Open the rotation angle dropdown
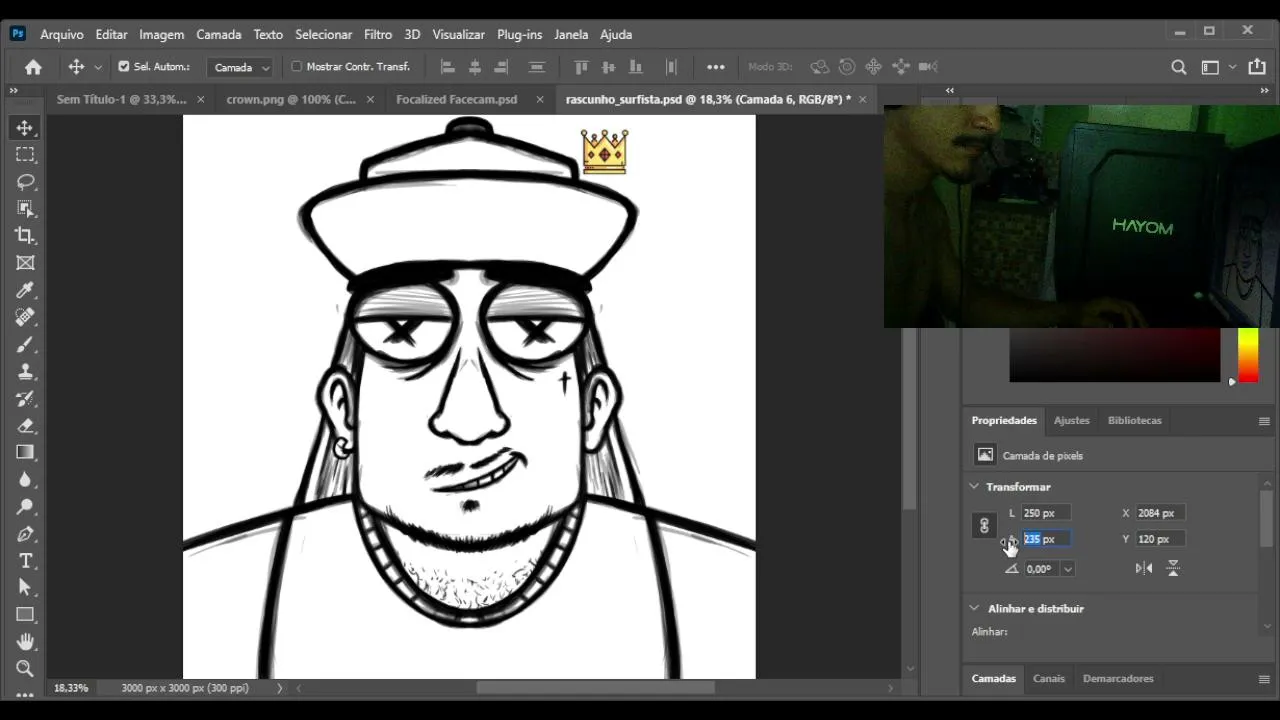The height and width of the screenshot is (720, 1280). coord(1068,569)
